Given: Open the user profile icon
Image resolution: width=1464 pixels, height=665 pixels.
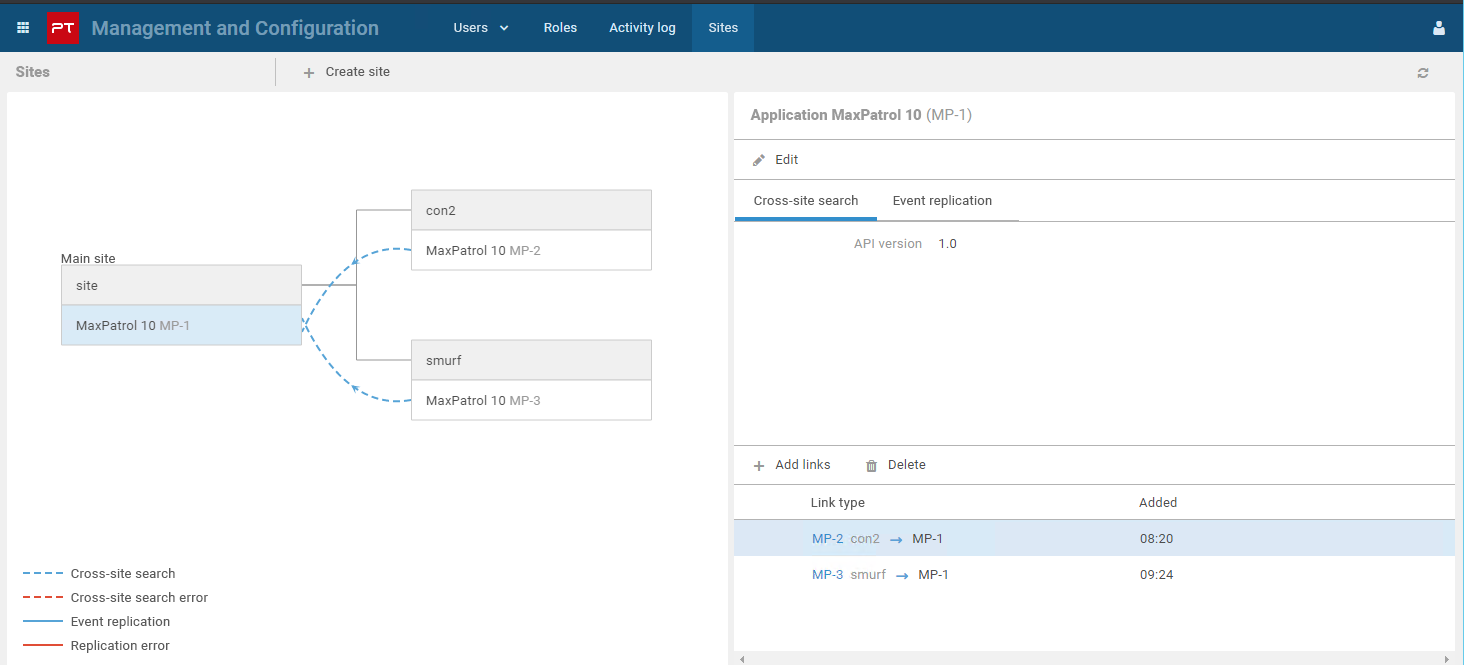Looking at the screenshot, I should [1439, 28].
